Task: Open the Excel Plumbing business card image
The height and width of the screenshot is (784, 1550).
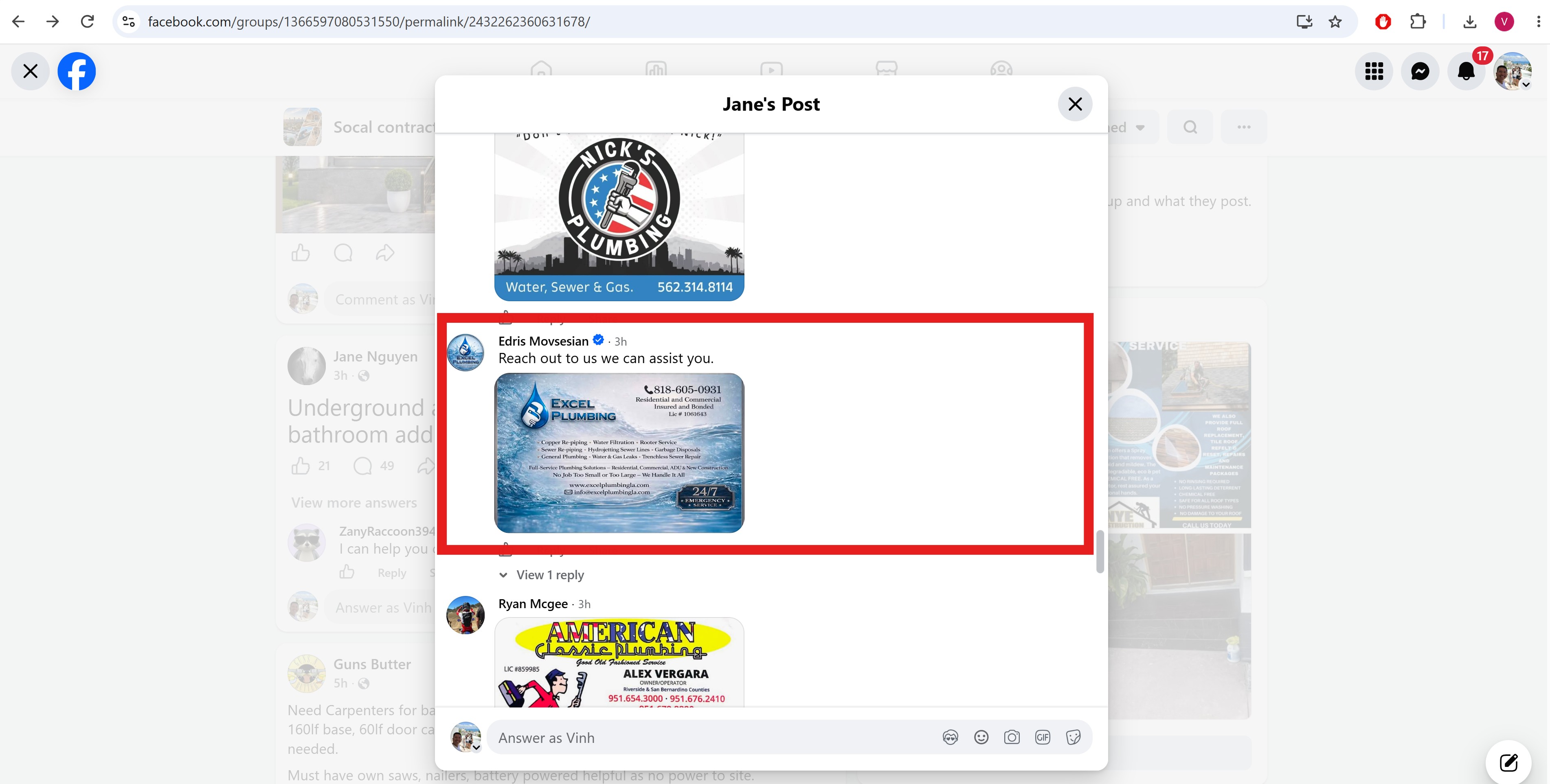Action: (x=619, y=453)
